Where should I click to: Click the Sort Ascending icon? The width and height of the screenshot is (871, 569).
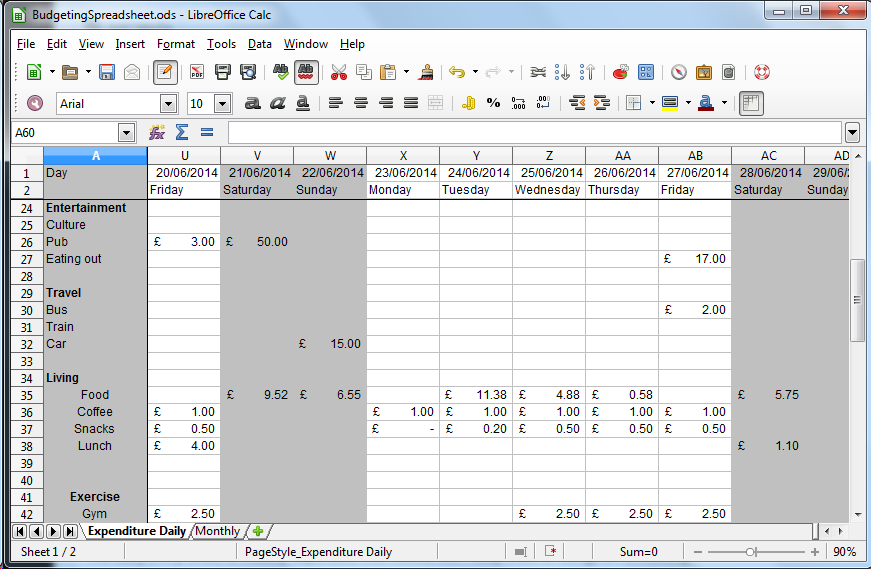click(562, 72)
